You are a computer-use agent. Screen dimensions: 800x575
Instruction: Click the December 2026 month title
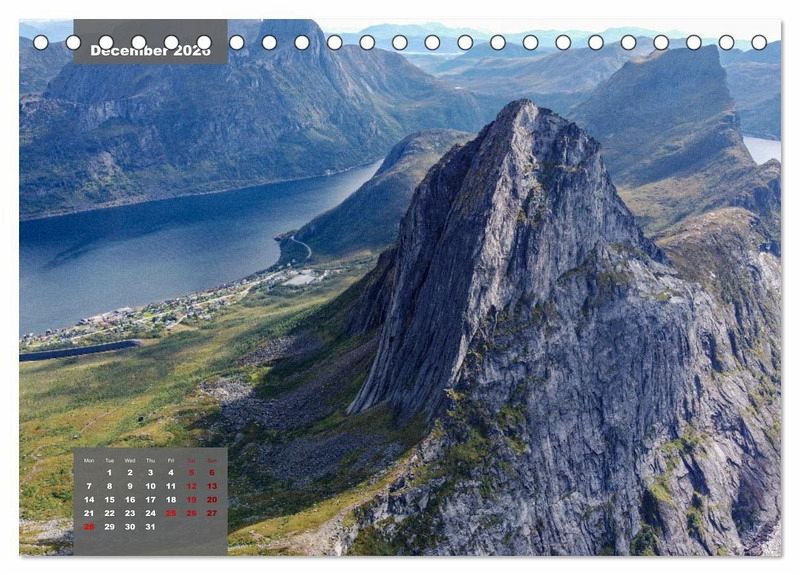click(150, 51)
